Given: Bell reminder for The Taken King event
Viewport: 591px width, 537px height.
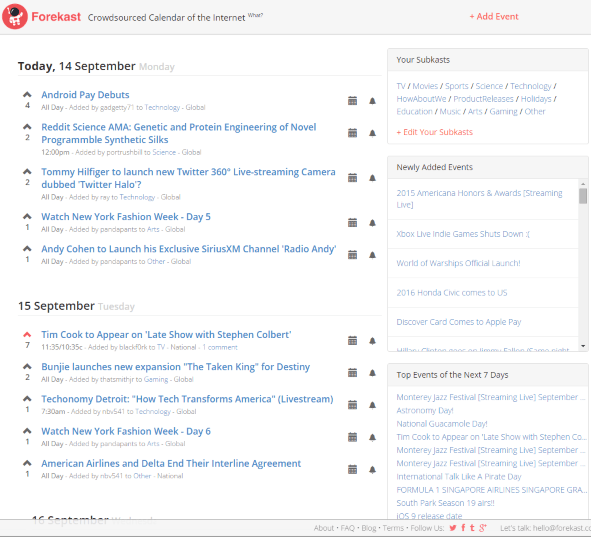Looking at the screenshot, I should point(372,373).
